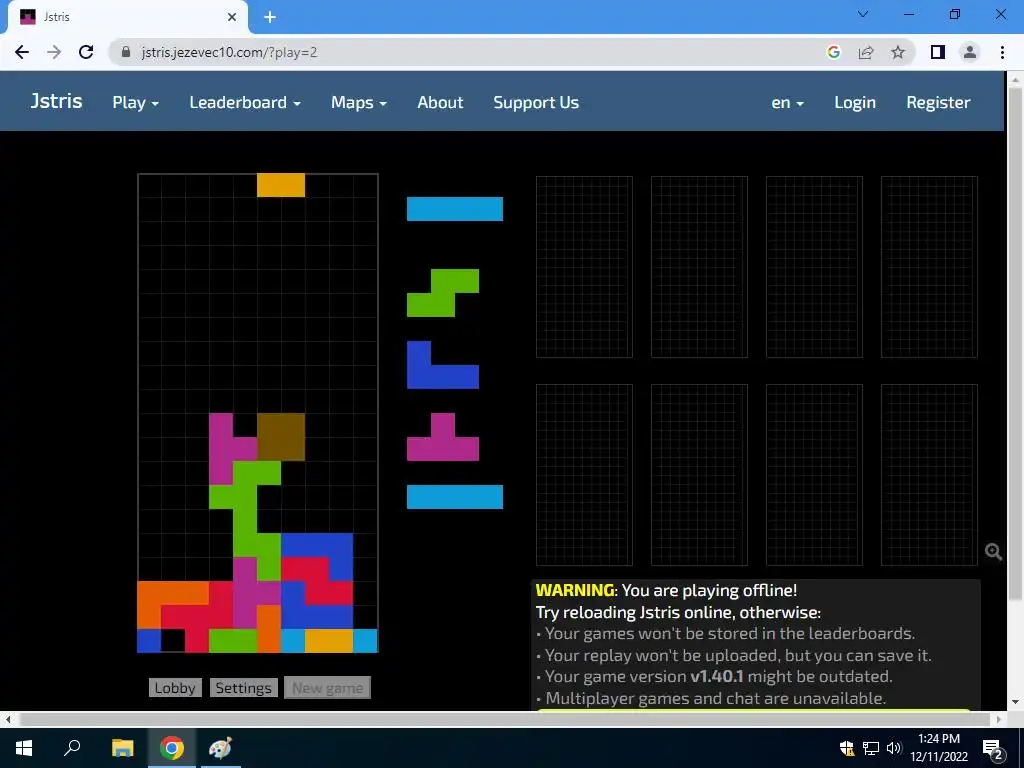
Task: Click the Jstris logo link
Action: [57, 101]
